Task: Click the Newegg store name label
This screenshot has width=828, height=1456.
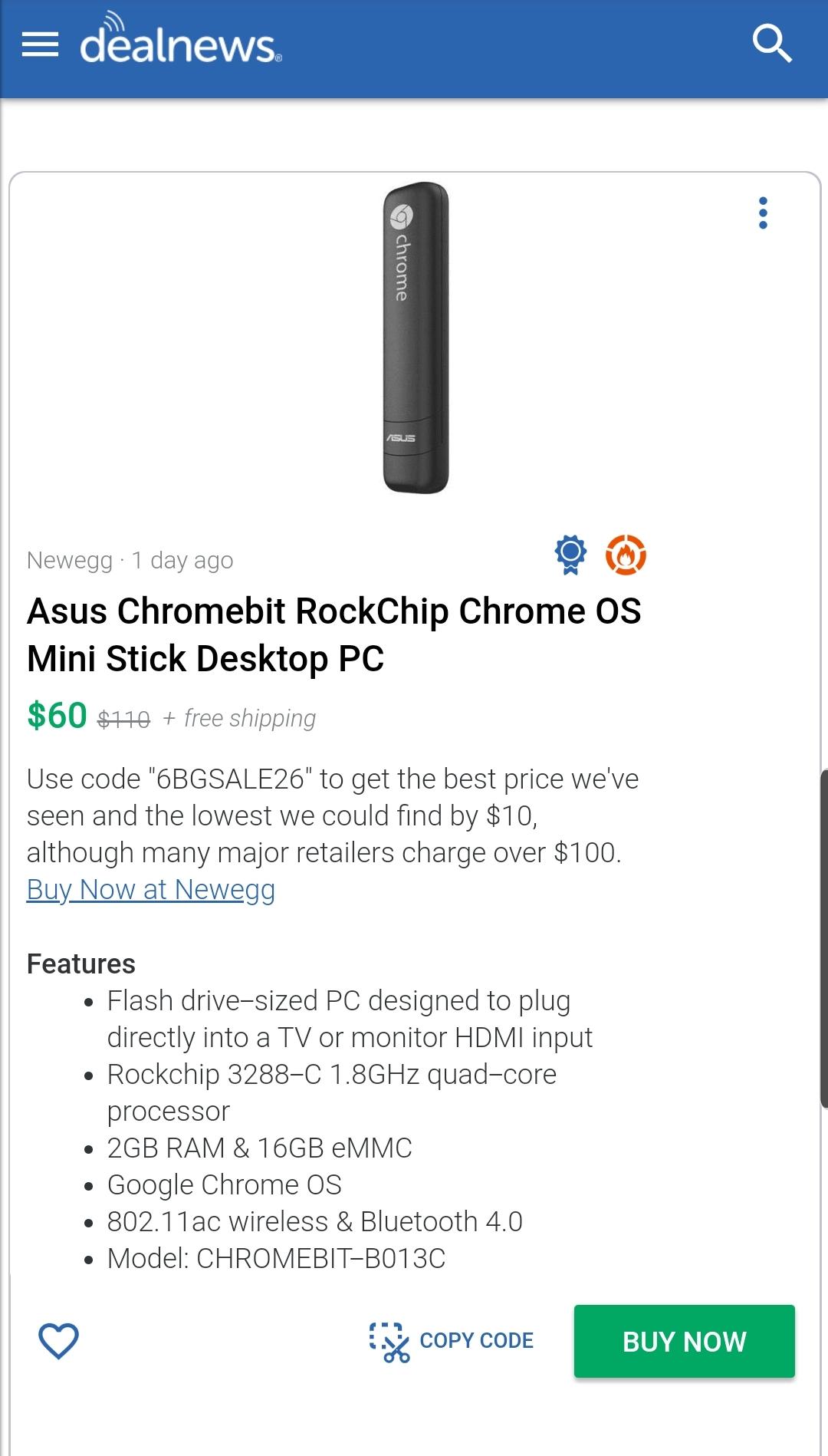Action: [x=70, y=560]
